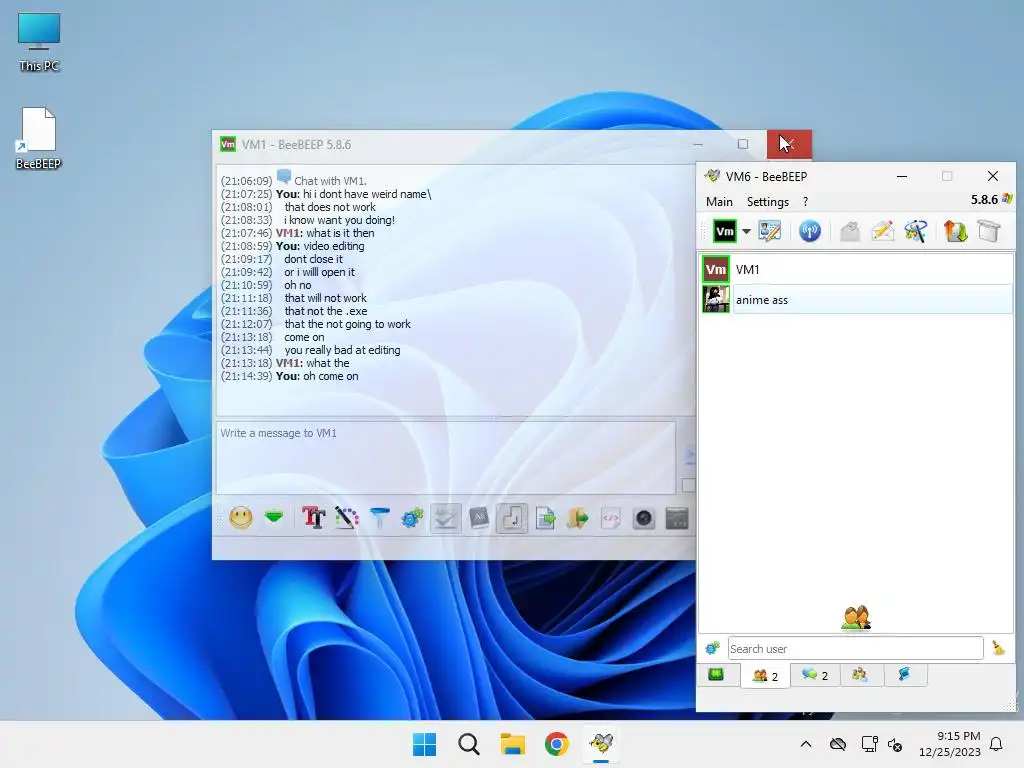Click the blue funnel filter icon
The width and height of the screenshot is (1024, 768).
pyautogui.click(x=379, y=519)
